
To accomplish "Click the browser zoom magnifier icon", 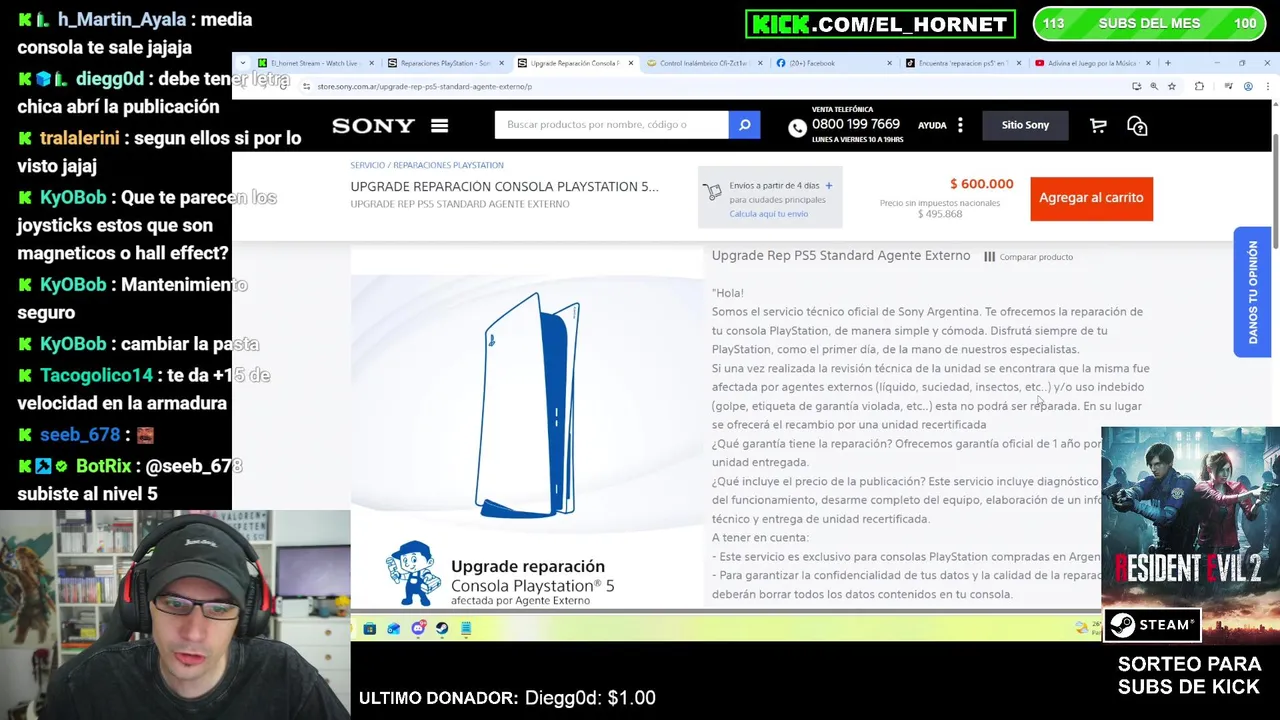I will pyautogui.click(x=1154, y=87).
